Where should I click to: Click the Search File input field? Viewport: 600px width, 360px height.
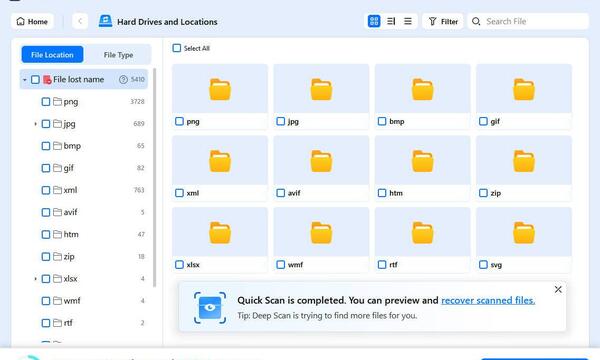(x=528, y=21)
